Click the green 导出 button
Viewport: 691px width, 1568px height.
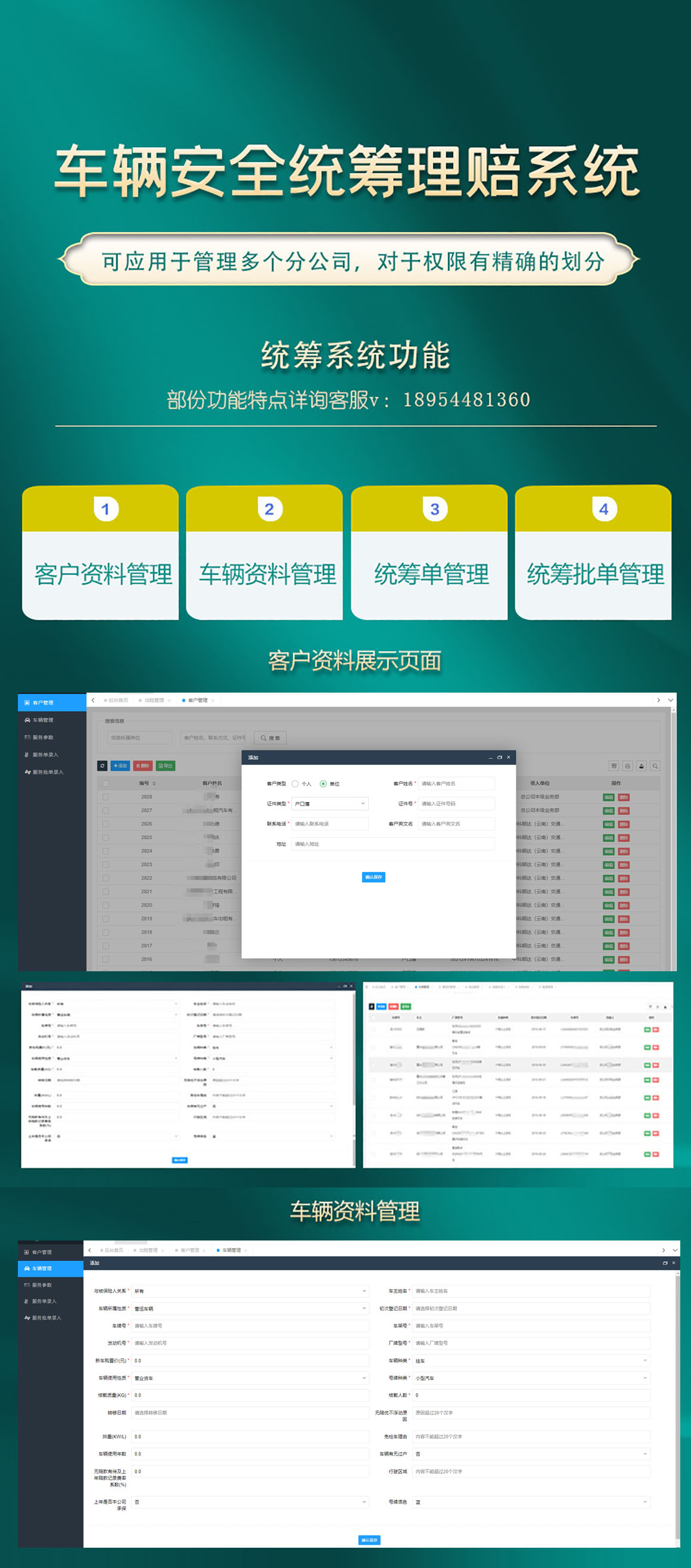pyautogui.click(x=166, y=766)
